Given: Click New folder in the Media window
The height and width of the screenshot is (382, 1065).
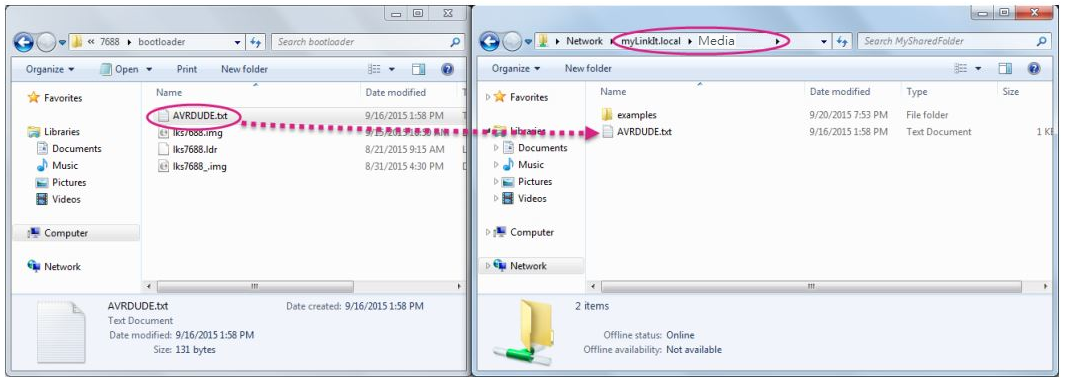Looking at the screenshot, I should point(588,69).
